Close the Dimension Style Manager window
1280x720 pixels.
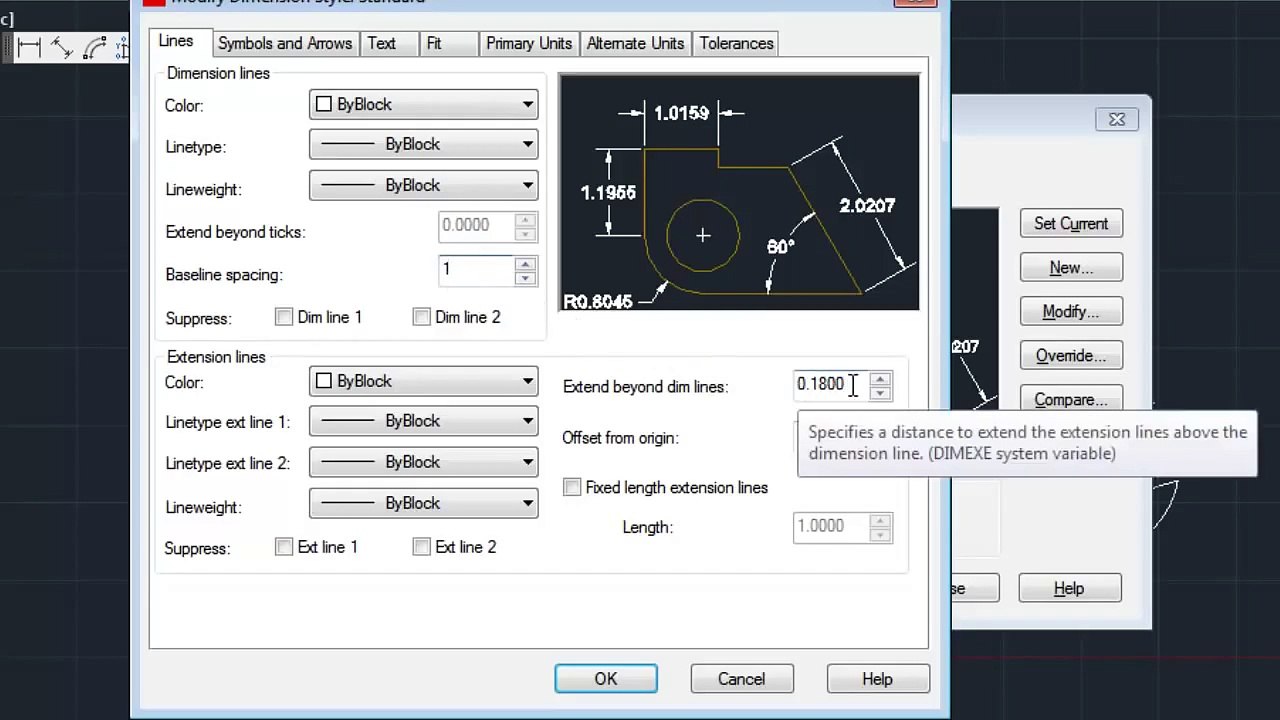click(x=1117, y=120)
